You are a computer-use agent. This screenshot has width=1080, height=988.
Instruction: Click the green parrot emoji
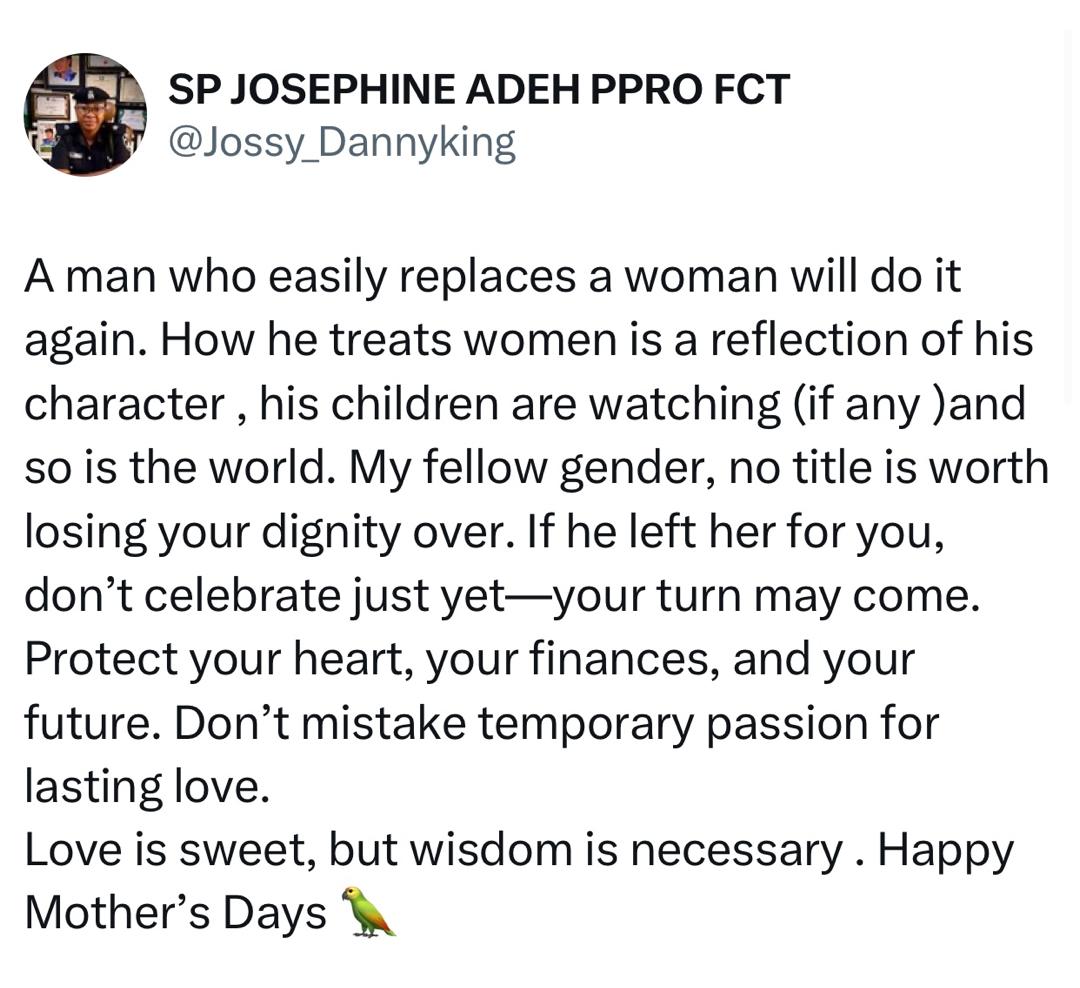point(368,911)
